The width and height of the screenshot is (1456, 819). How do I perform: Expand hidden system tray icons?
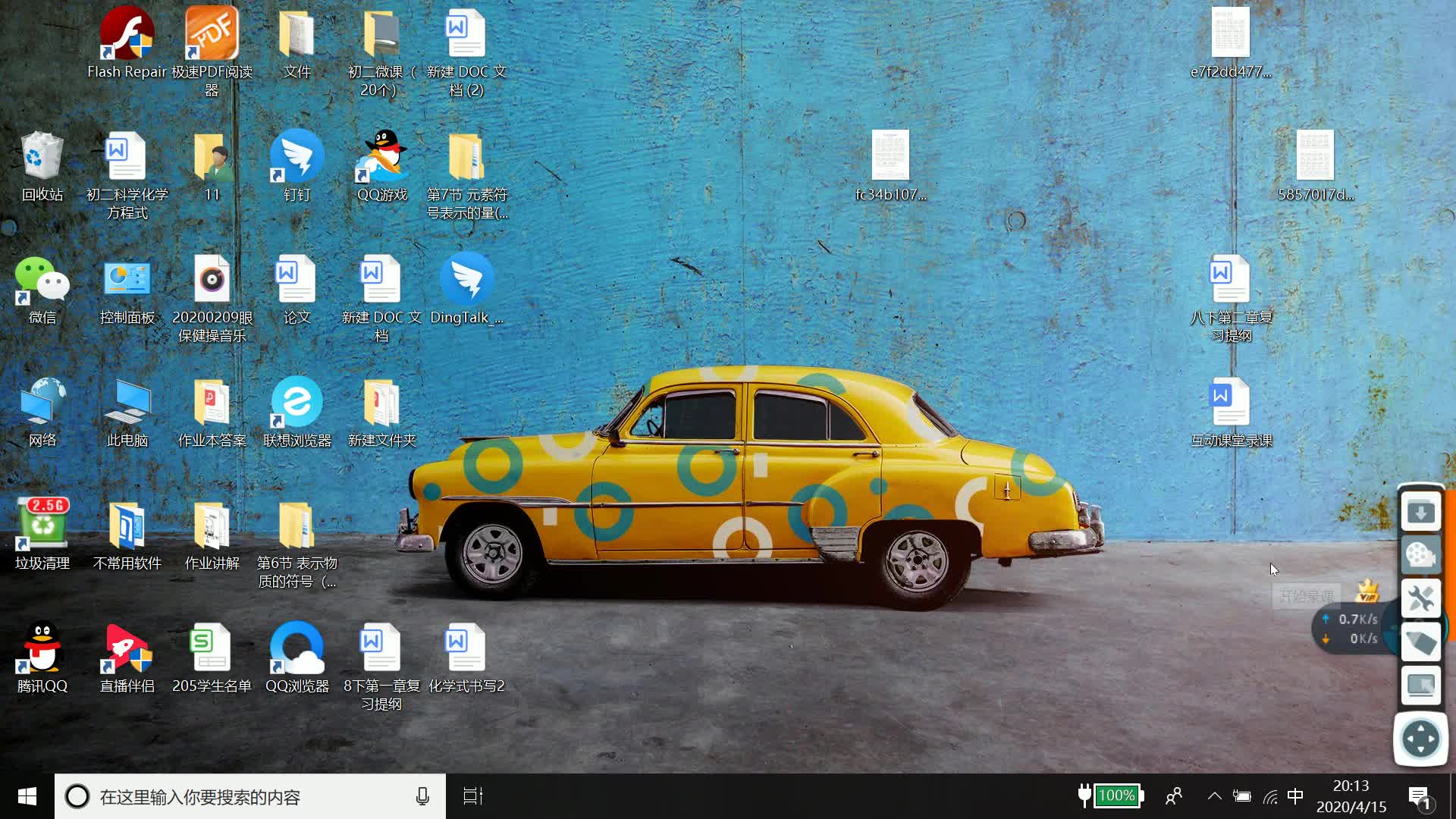click(1214, 796)
